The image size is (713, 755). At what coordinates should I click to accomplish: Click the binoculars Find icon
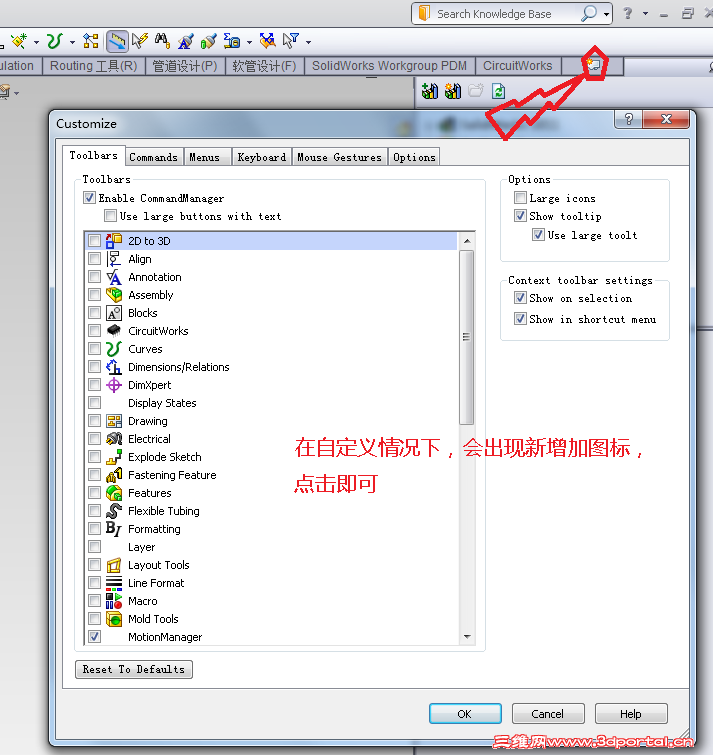tap(162, 41)
